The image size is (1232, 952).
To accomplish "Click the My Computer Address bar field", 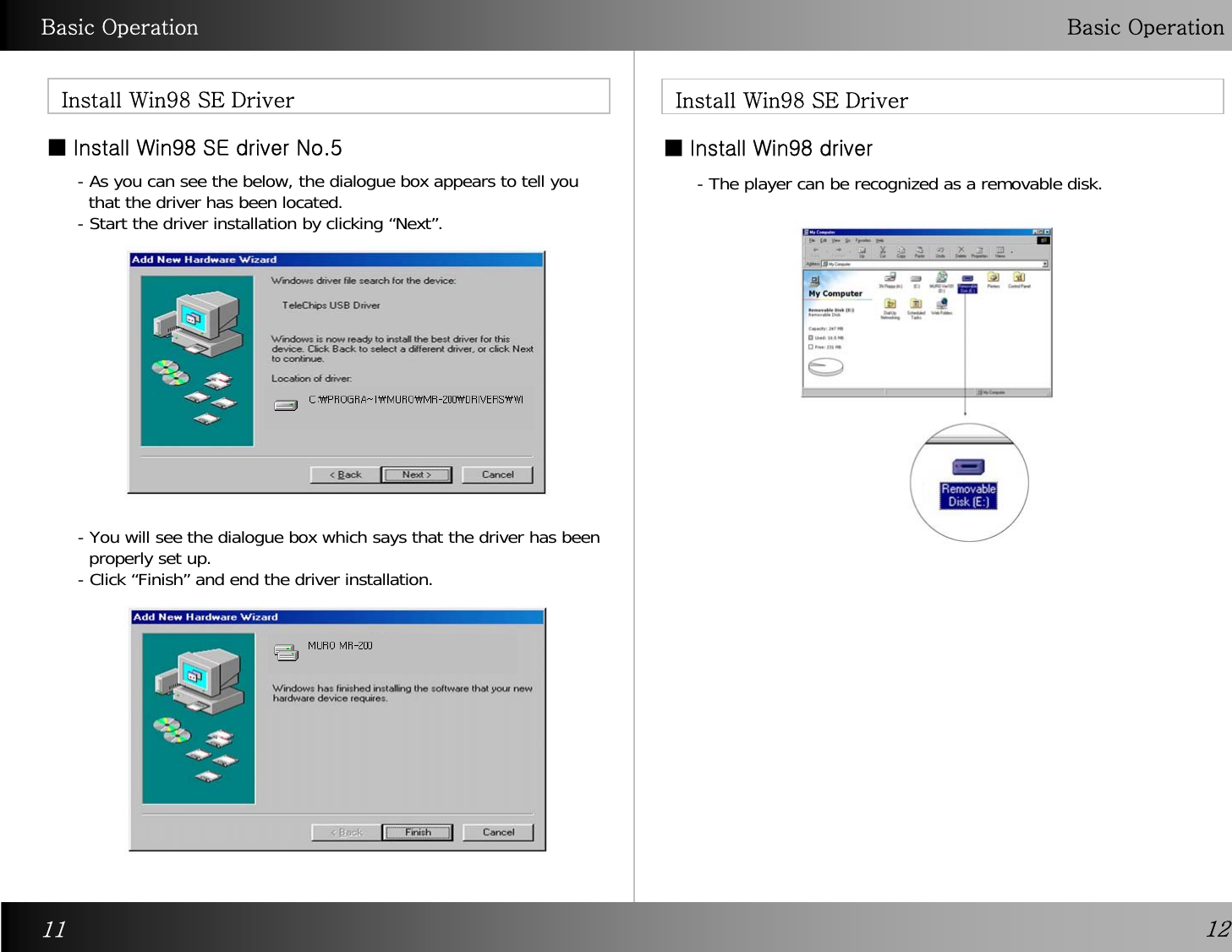I will (x=934, y=264).
